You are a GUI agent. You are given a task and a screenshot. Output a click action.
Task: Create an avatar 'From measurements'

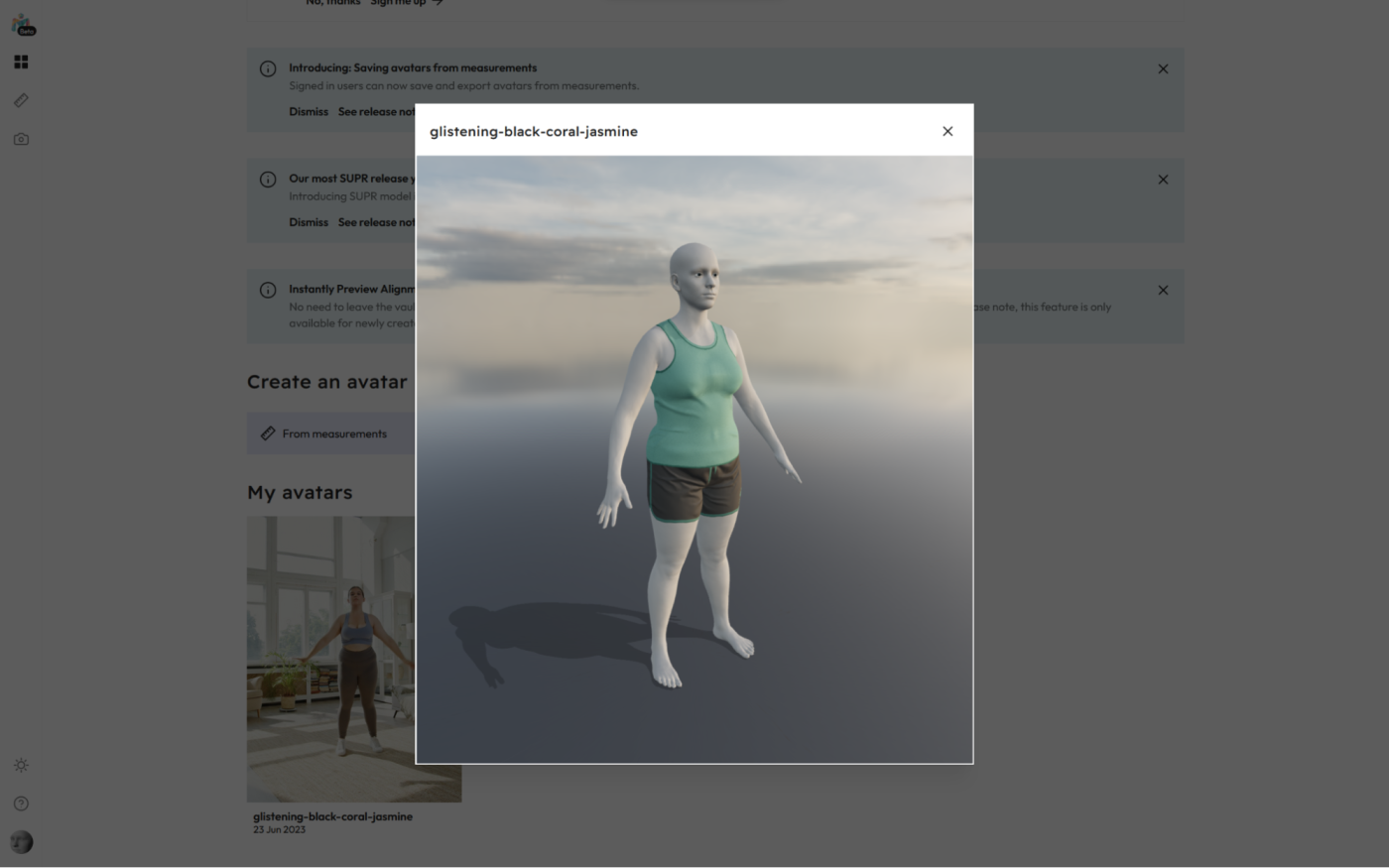[x=331, y=434]
